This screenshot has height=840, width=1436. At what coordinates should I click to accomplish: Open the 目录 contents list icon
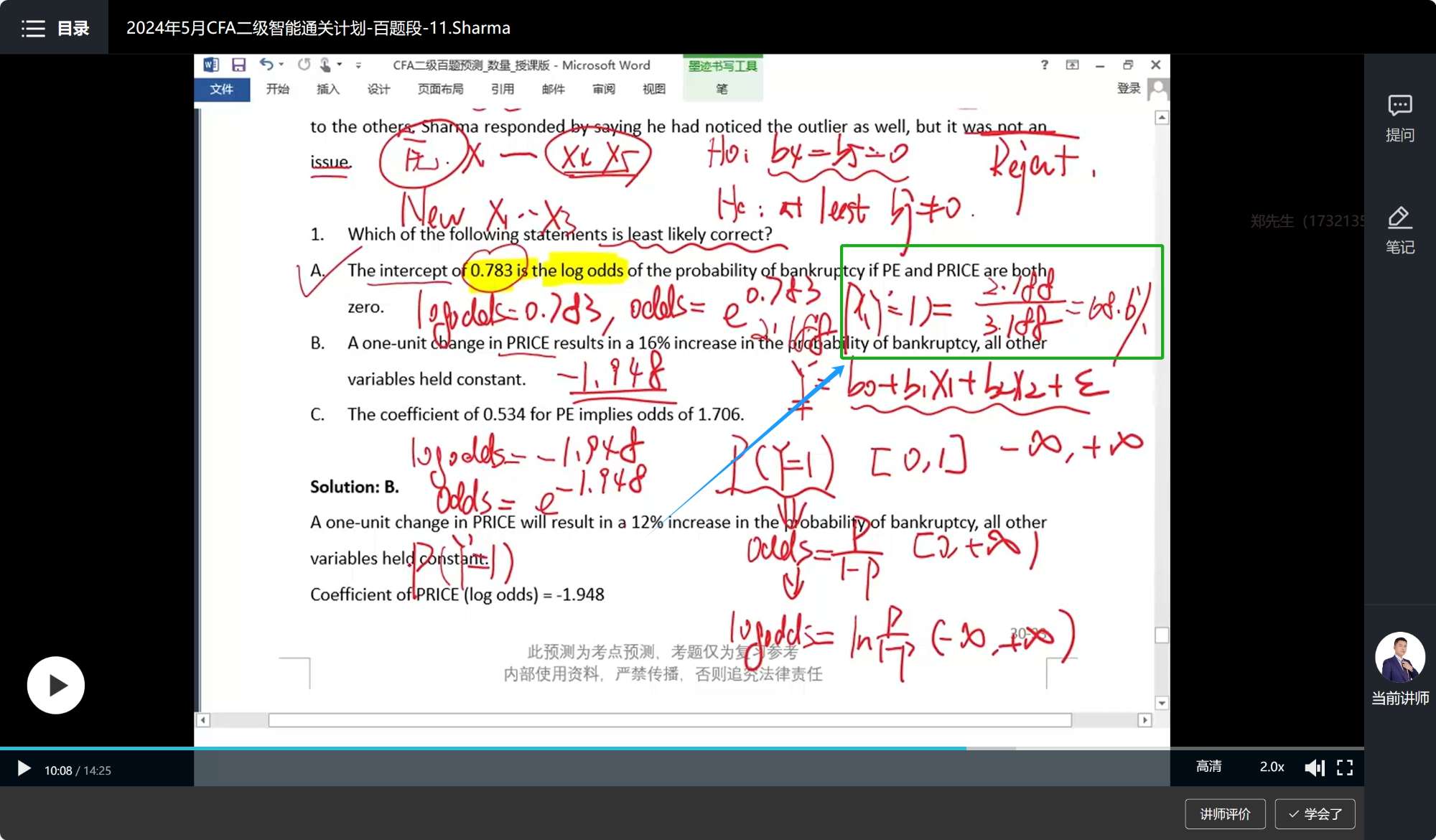click(33, 28)
